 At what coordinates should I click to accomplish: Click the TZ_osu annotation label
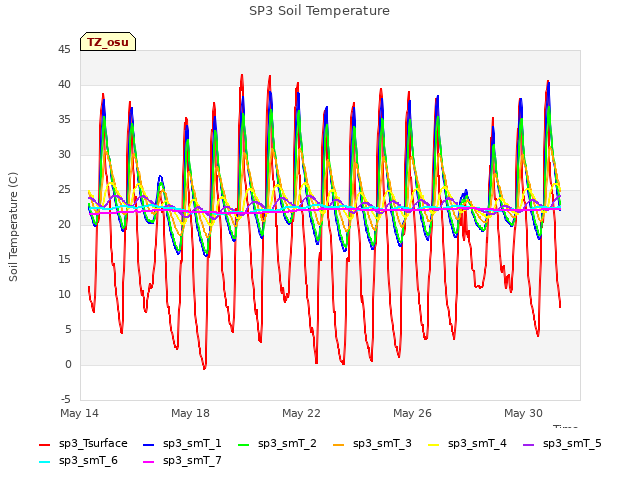click(108, 42)
